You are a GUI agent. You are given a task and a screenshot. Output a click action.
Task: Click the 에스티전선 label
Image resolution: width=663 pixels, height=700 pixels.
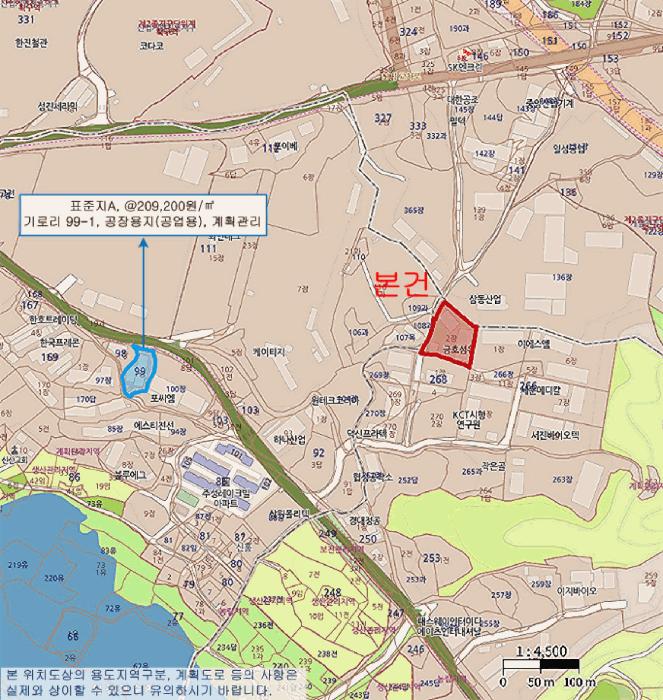pyautogui.click(x=154, y=425)
